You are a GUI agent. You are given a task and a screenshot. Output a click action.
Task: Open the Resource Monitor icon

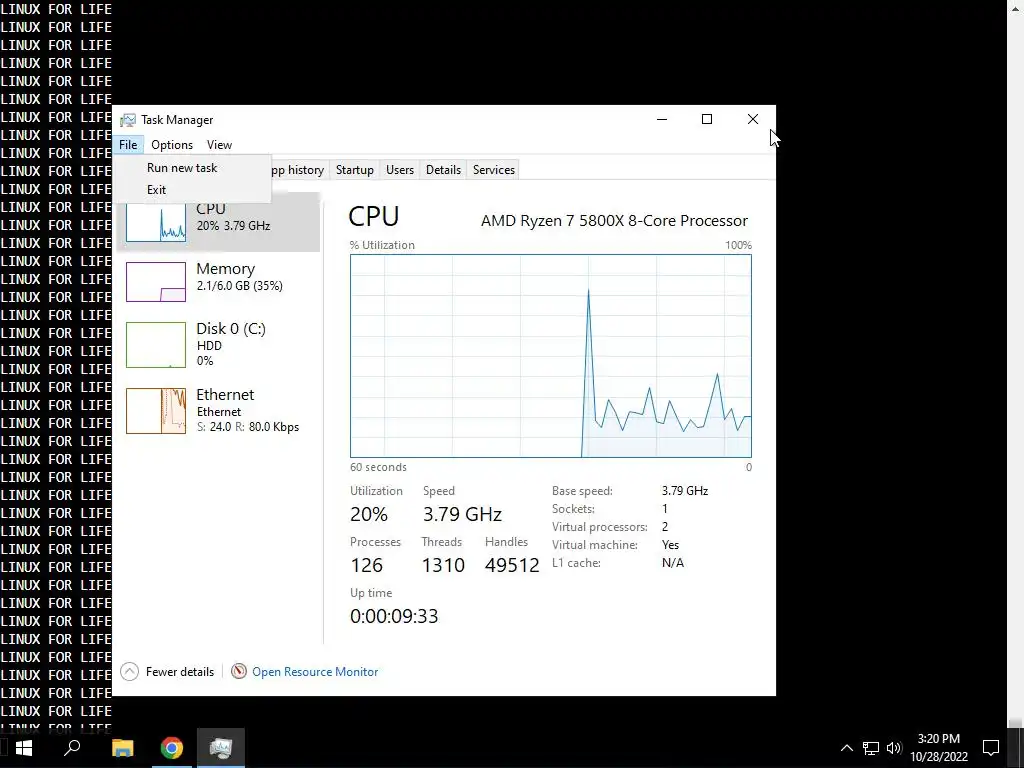[239, 671]
